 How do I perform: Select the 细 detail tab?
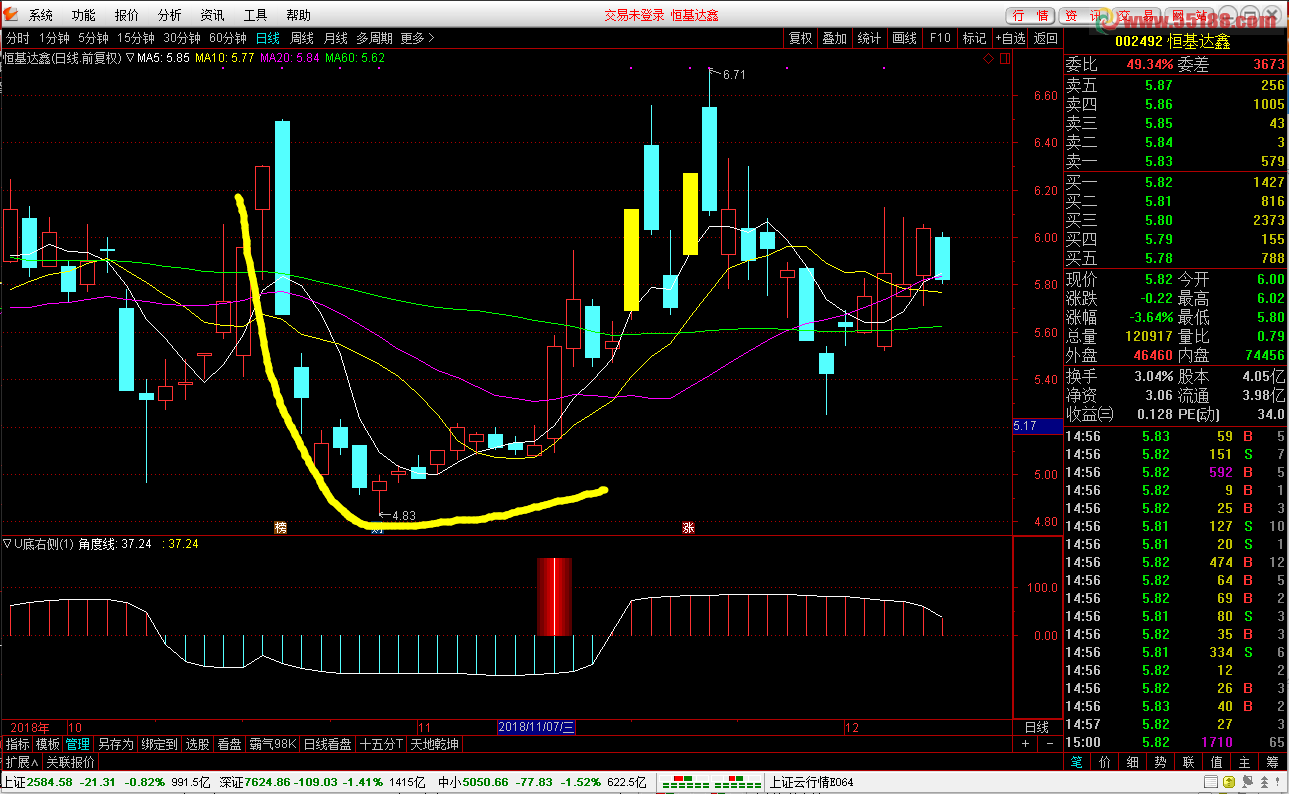[1132, 762]
